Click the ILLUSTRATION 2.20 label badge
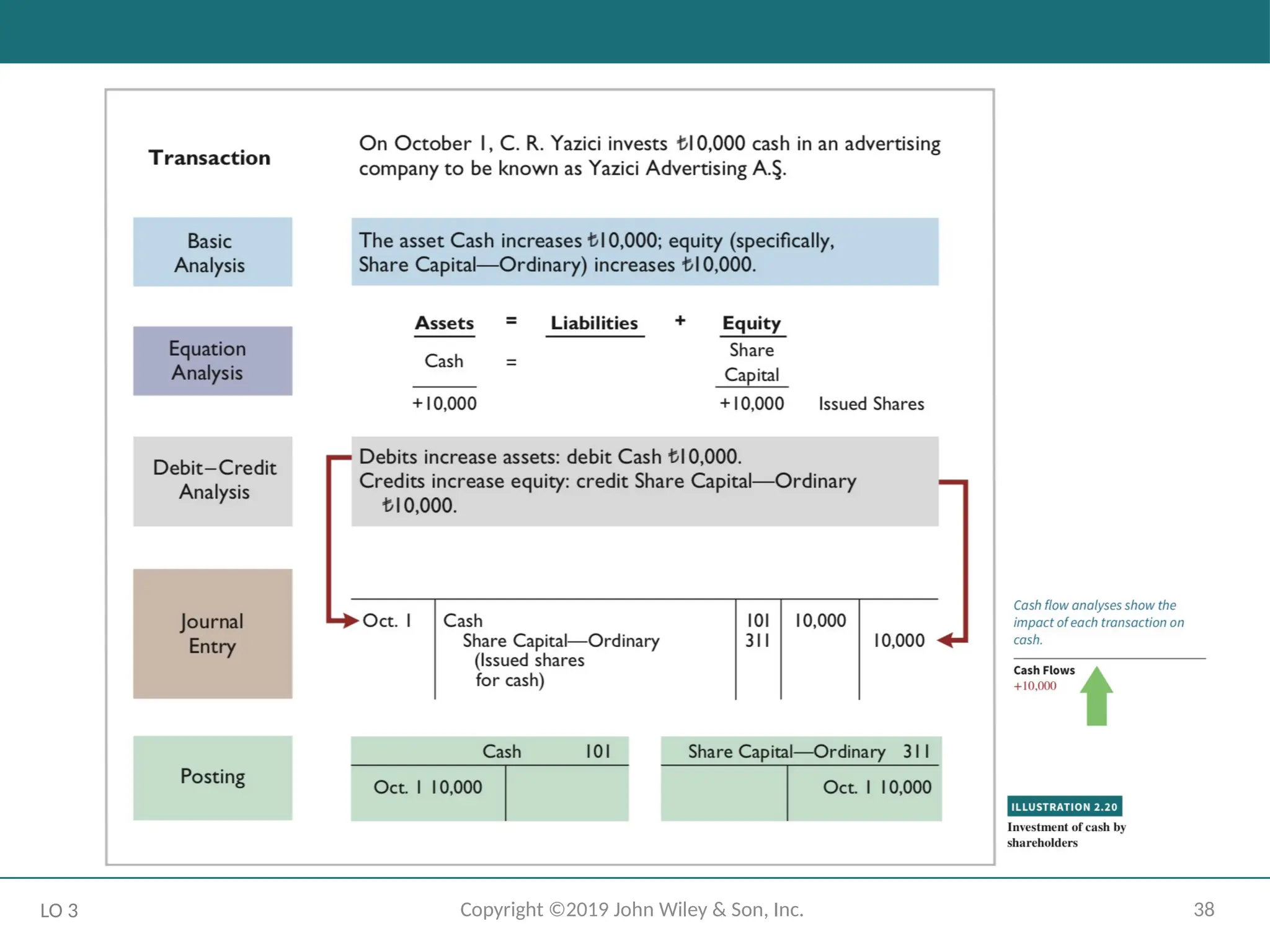Screen dimensions: 1270x952 1064,806
